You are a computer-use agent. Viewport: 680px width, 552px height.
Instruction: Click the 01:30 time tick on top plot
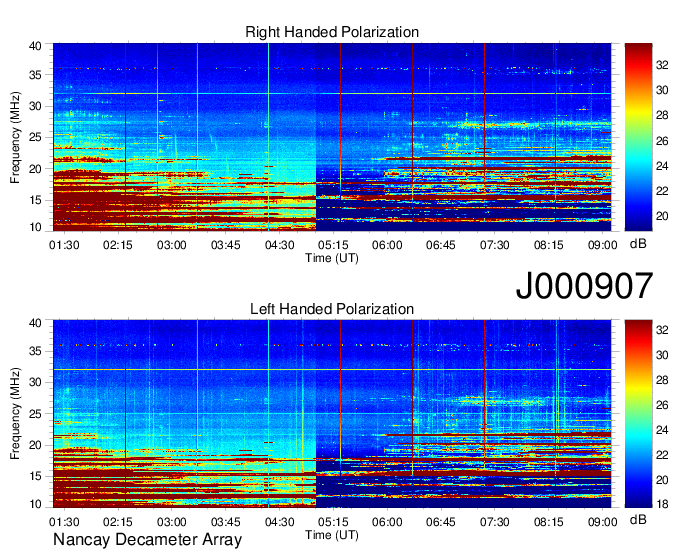pos(64,245)
